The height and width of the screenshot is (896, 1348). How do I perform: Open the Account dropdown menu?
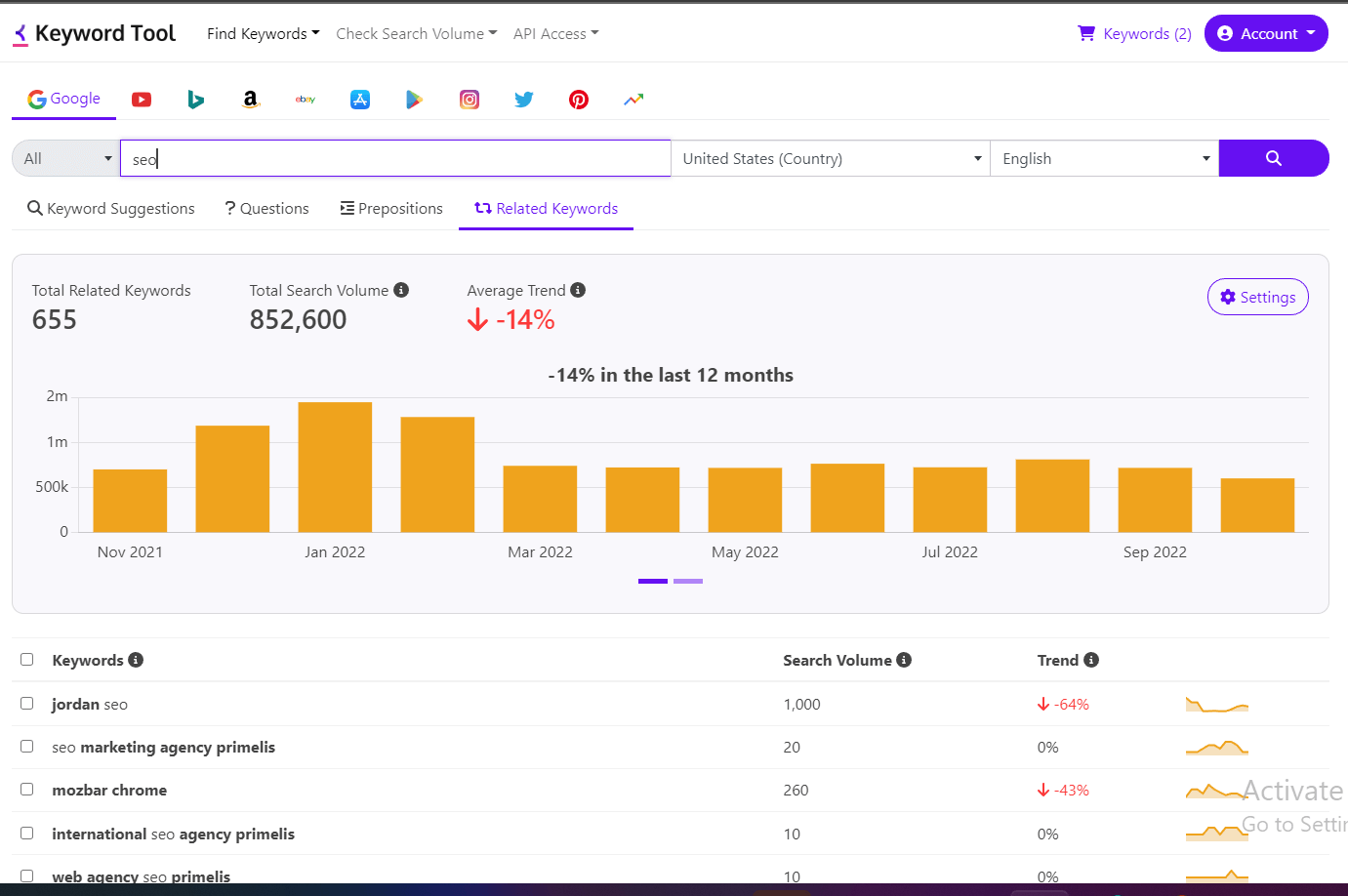[1266, 33]
